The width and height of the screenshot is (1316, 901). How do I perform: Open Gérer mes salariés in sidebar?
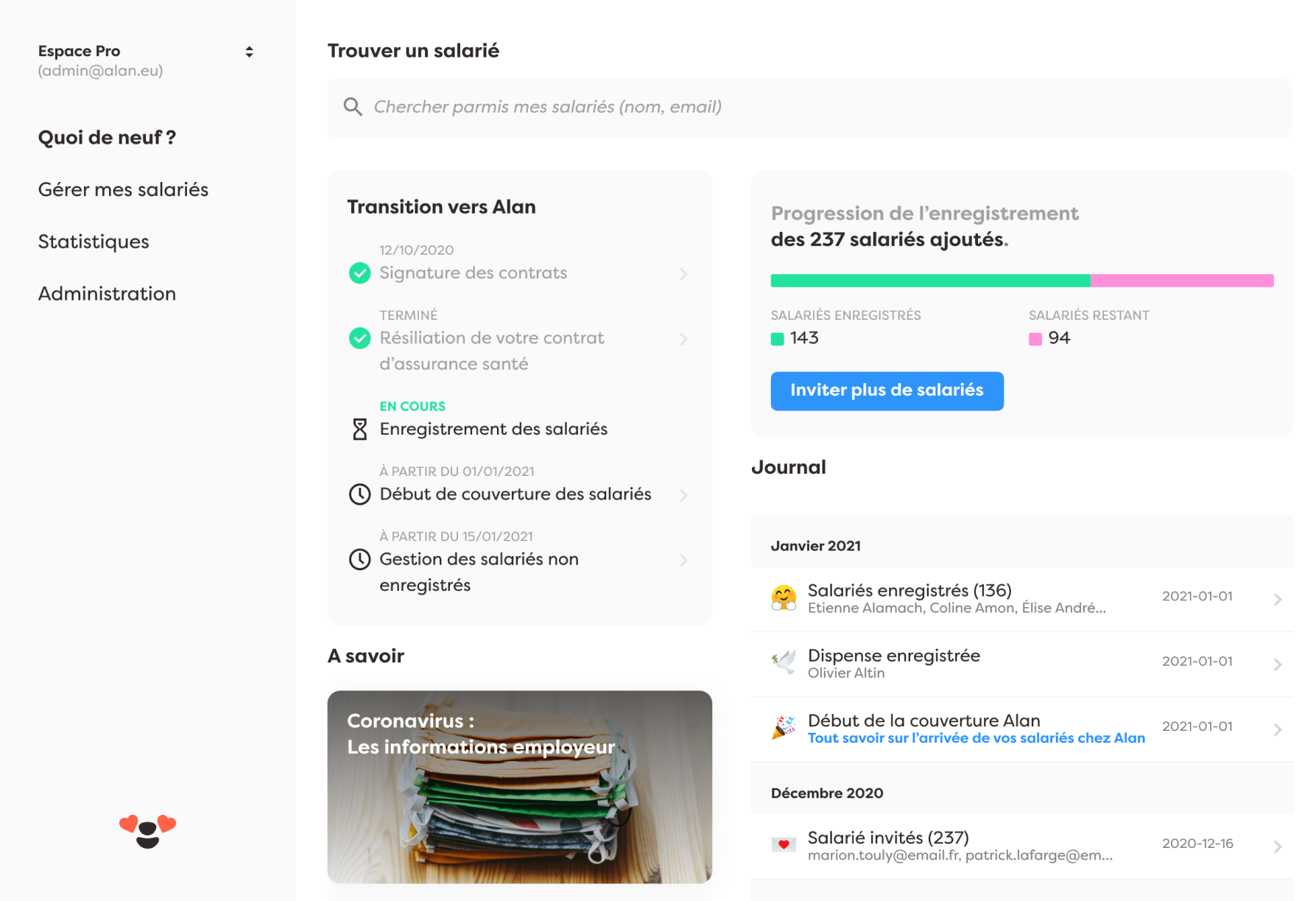coord(123,190)
